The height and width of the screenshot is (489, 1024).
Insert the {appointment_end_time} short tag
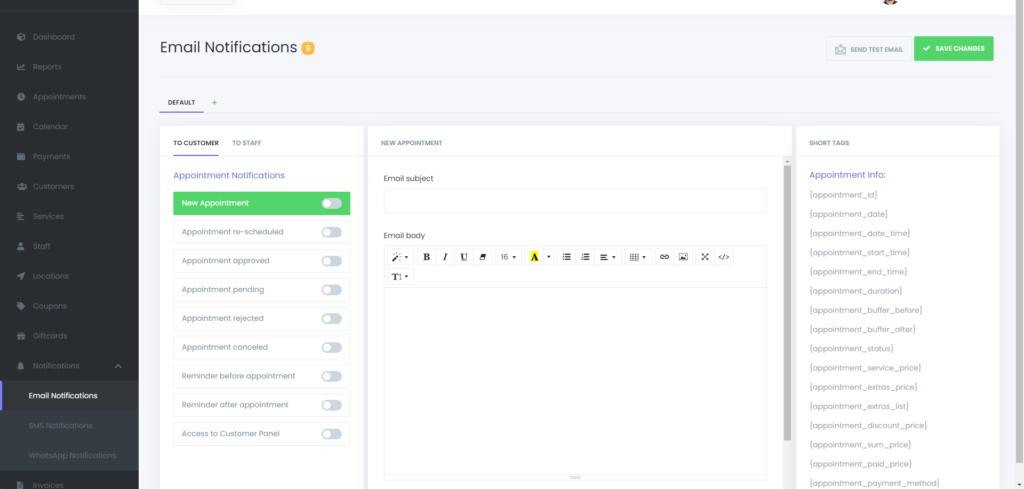pyautogui.click(x=858, y=272)
